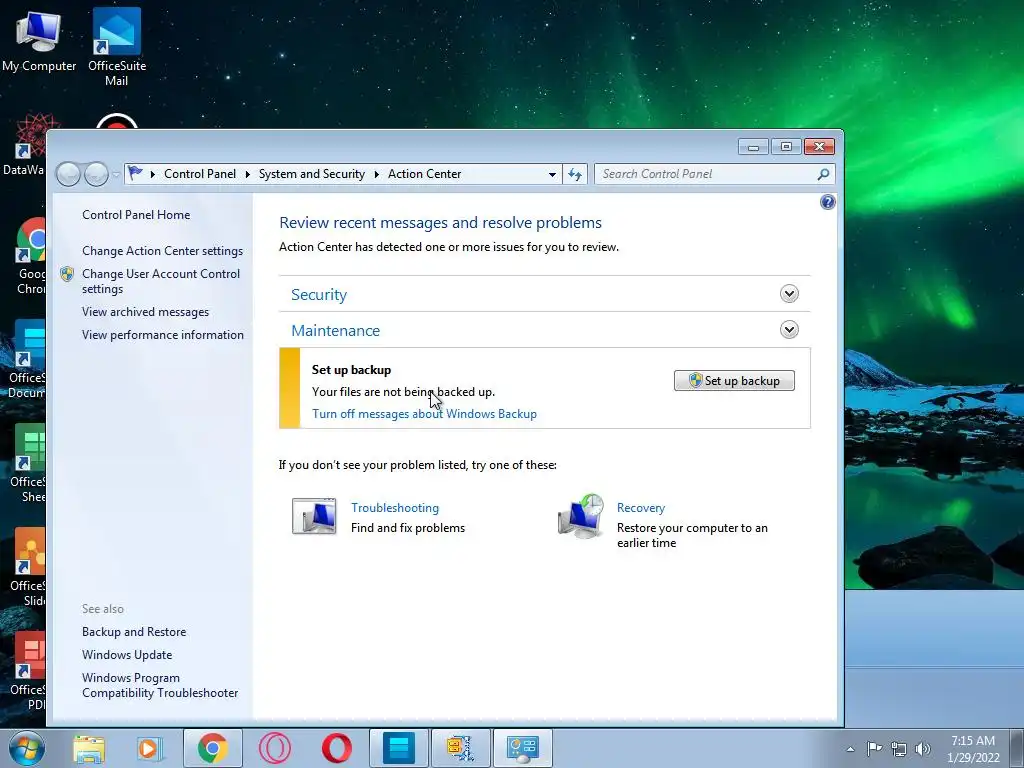Click the Action Center flag in address bar
1024x768 pixels.
[135, 173]
